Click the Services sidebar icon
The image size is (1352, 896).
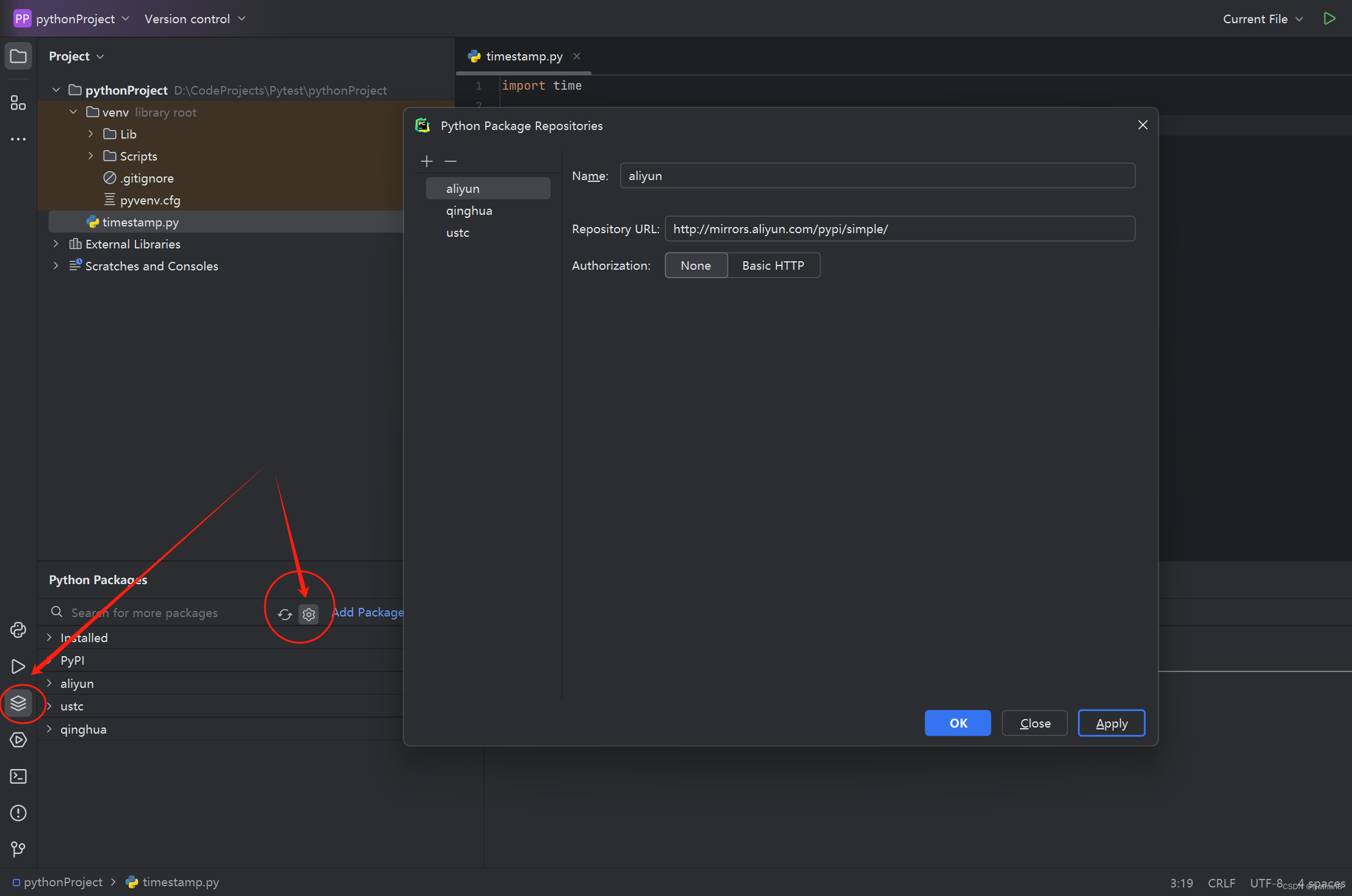(18, 740)
